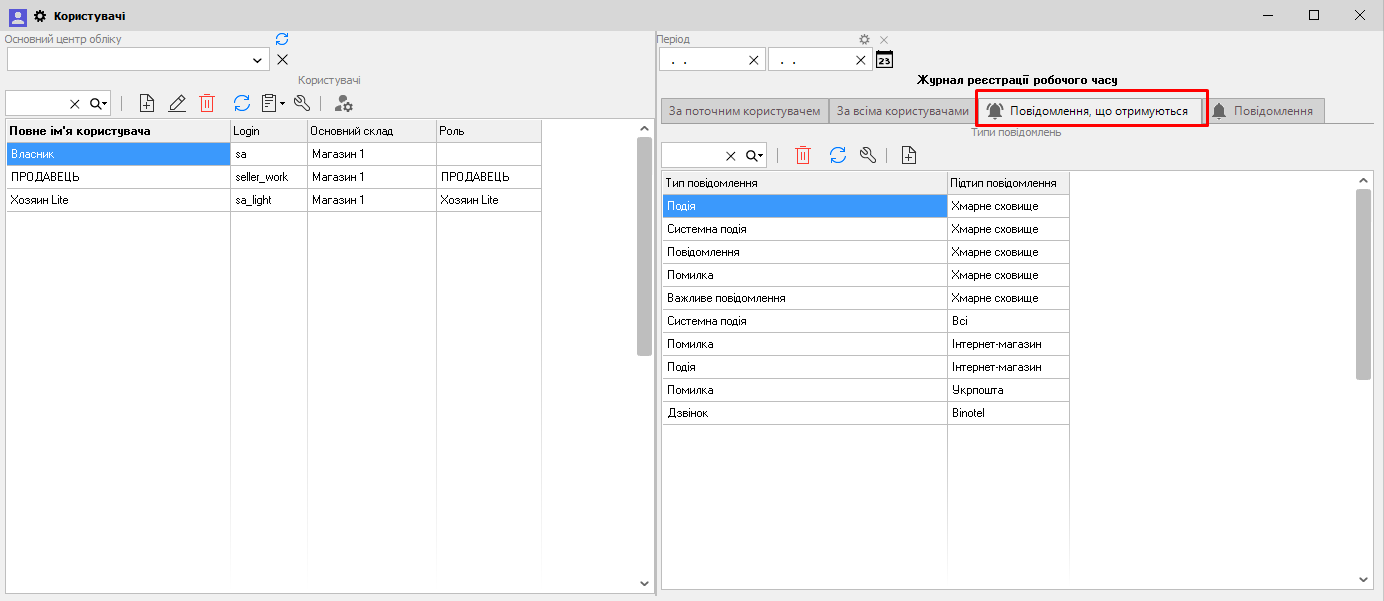Click the period settings gear icon
This screenshot has height=601, width=1384.
(x=865, y=40)
